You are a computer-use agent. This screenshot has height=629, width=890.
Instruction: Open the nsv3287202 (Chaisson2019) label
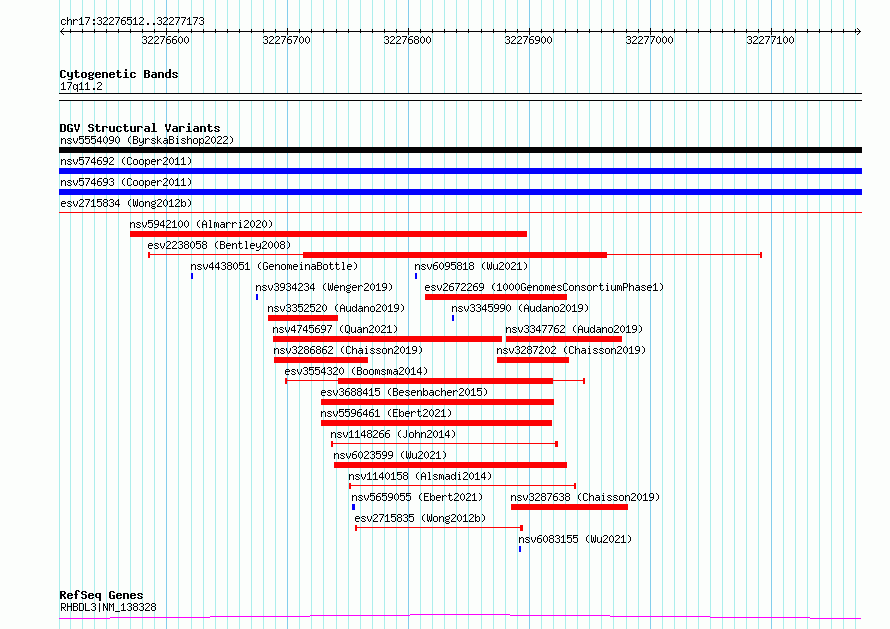pyautogui.click(x=571, y=350)
